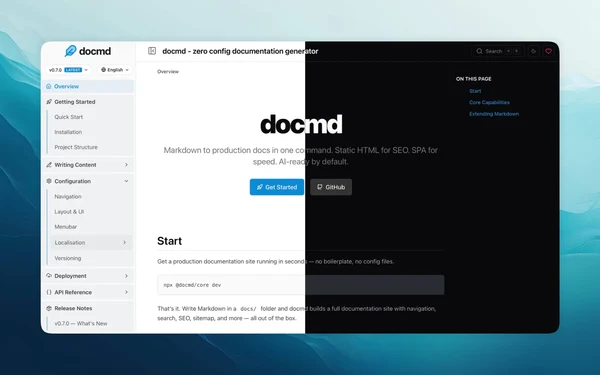Collapse the Configuration section chevron

pyautogui.click(x=126, y=181)
